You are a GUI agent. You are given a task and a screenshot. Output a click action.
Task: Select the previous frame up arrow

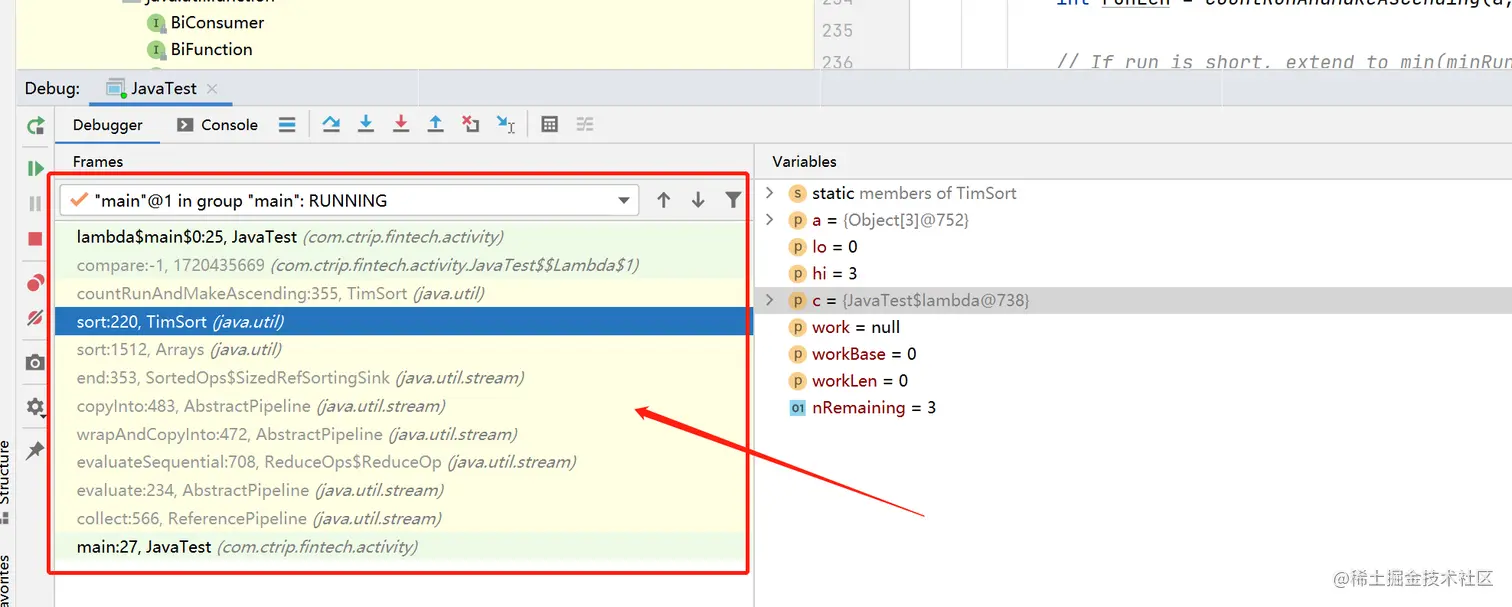[663, 200]
